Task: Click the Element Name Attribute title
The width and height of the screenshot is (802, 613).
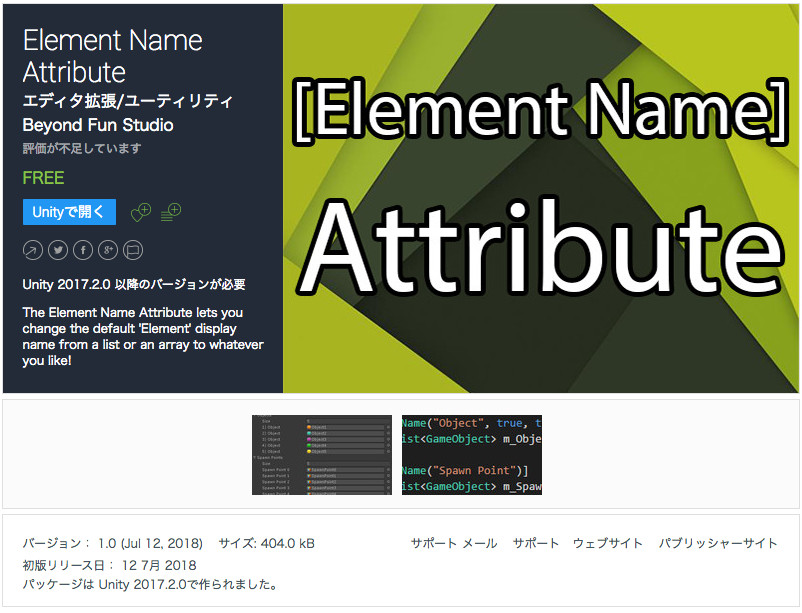Action: pos(113,56)
